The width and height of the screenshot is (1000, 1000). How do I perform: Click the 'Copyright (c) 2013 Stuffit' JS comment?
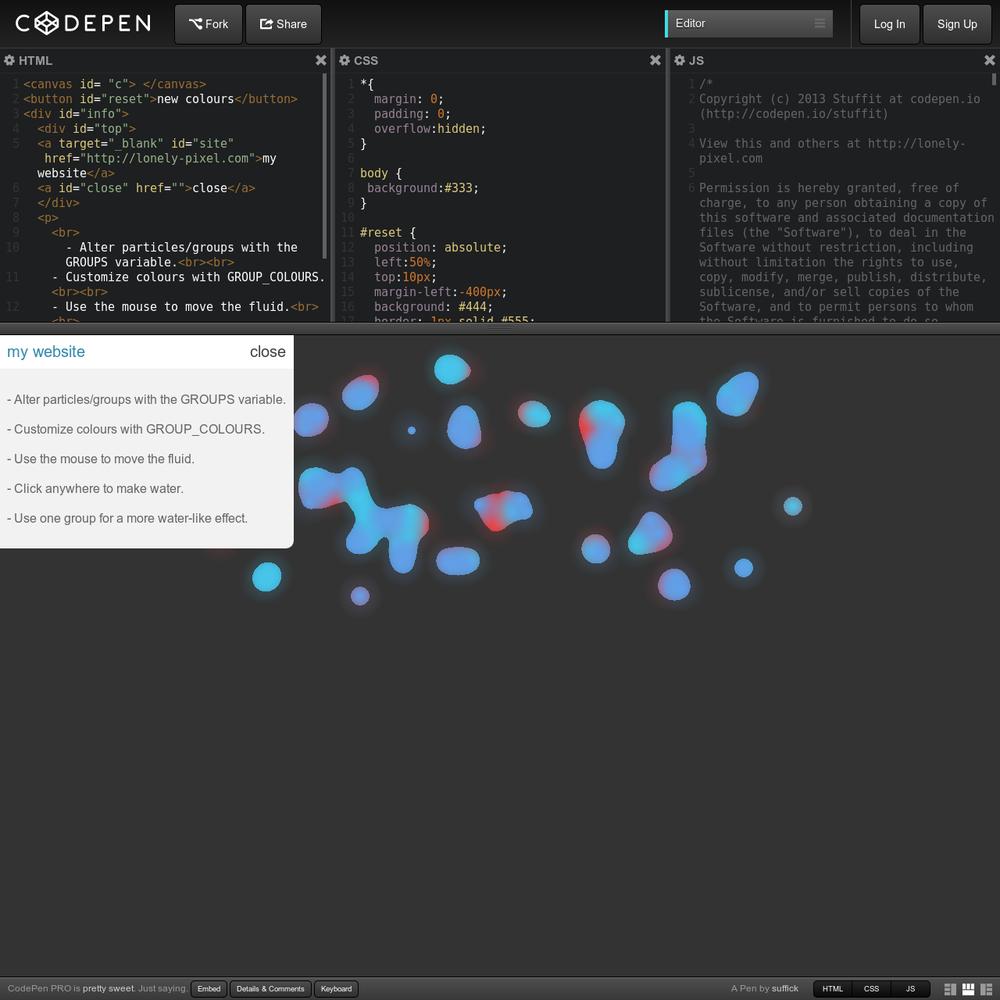coord(839,107)
